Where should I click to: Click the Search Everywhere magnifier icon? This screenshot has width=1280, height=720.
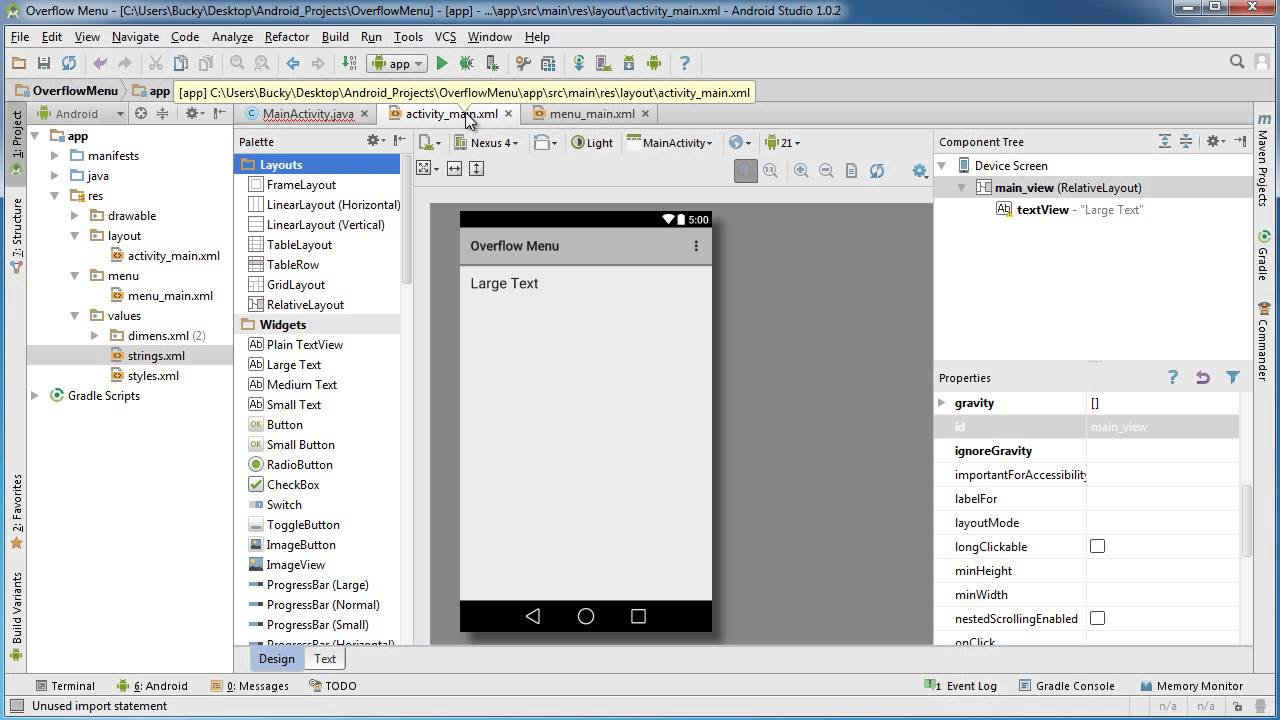1237,62
